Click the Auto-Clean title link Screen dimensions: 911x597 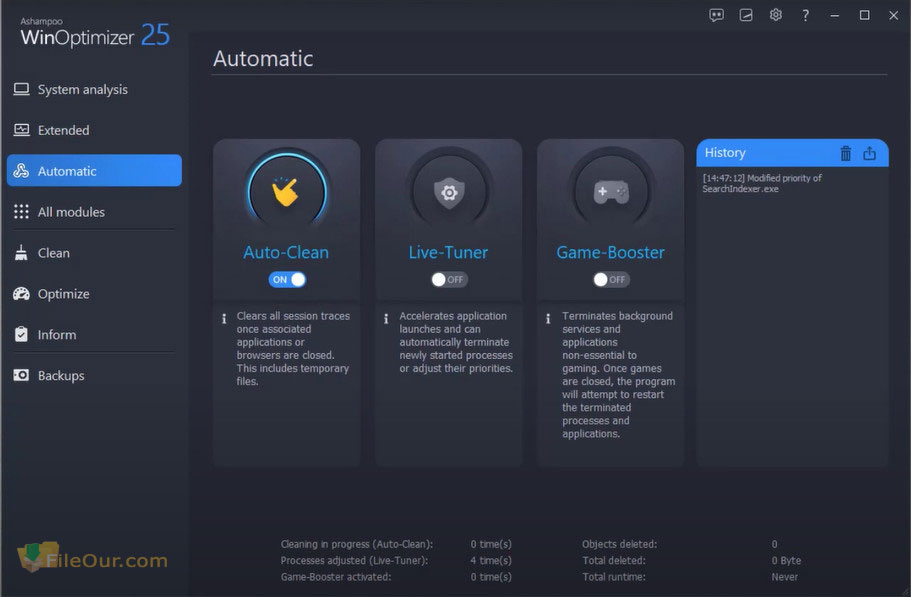(286, 253)
